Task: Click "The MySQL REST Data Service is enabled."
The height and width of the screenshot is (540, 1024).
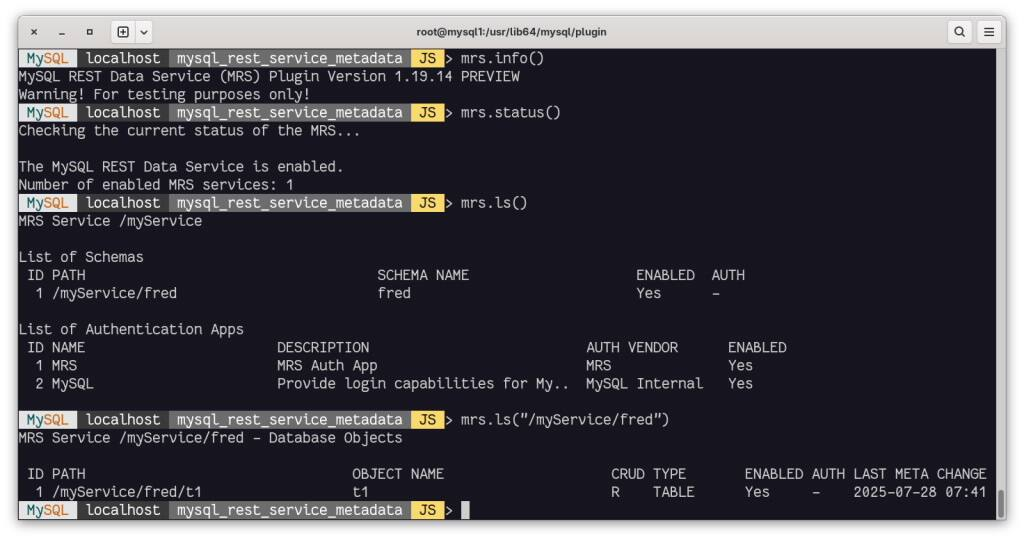Action: click(181, 167)
